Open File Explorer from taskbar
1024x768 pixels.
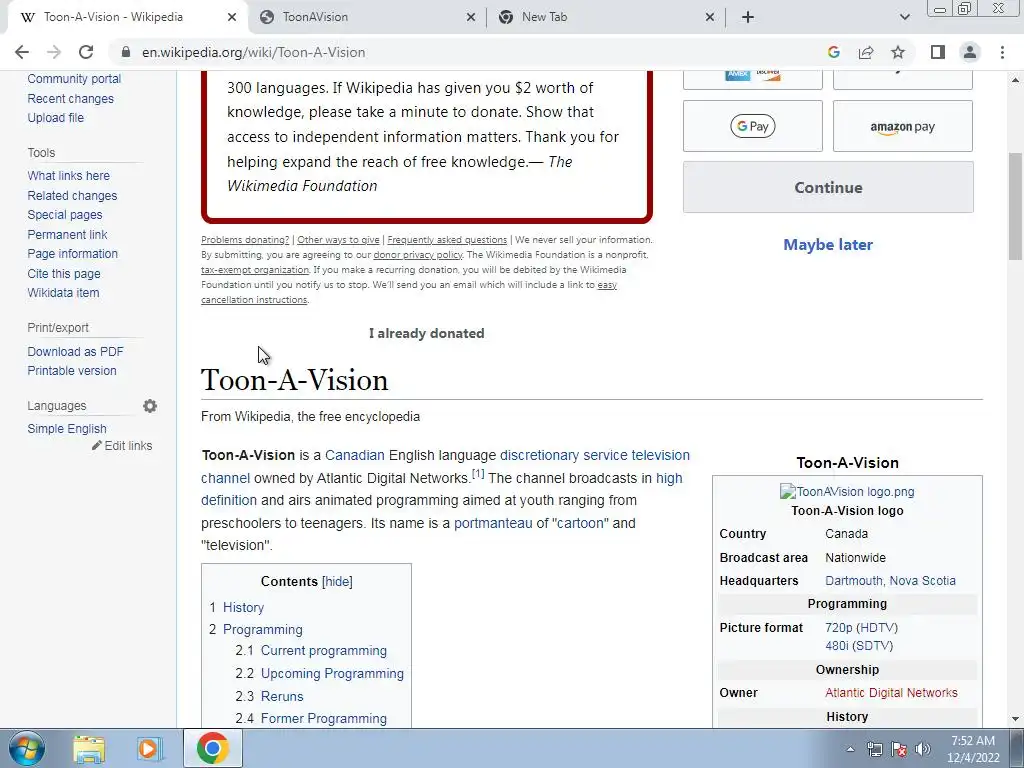click(x=89, y=748)
